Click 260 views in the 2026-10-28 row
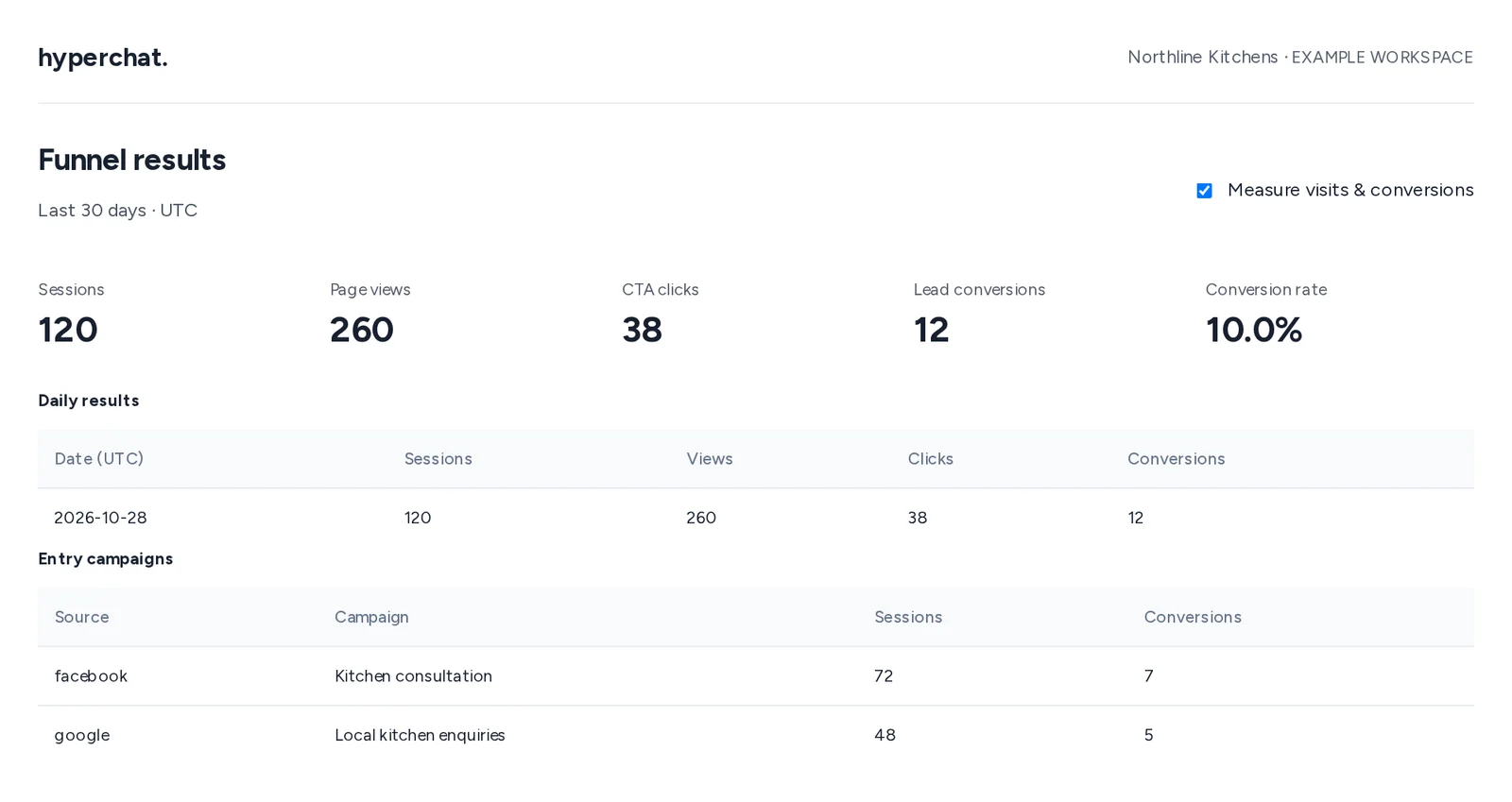The height and width of the screenshot is (802, 1512). tap(701, 518)
